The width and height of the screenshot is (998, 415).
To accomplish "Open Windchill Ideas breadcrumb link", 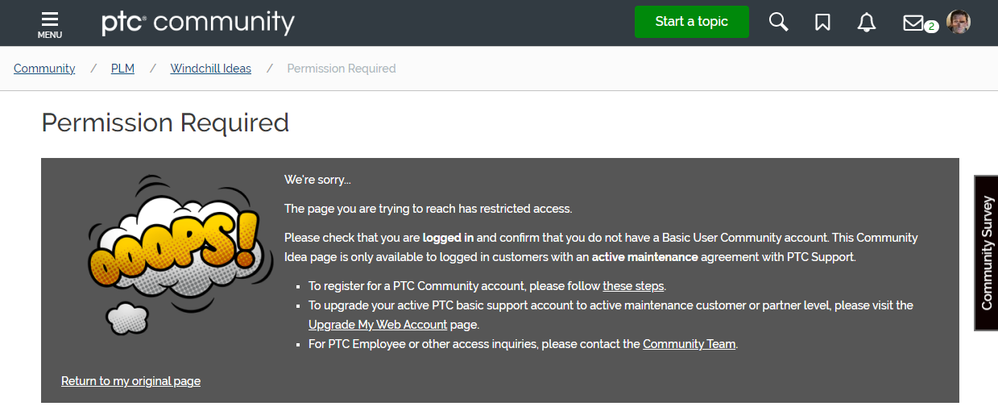I will point(210,69).
